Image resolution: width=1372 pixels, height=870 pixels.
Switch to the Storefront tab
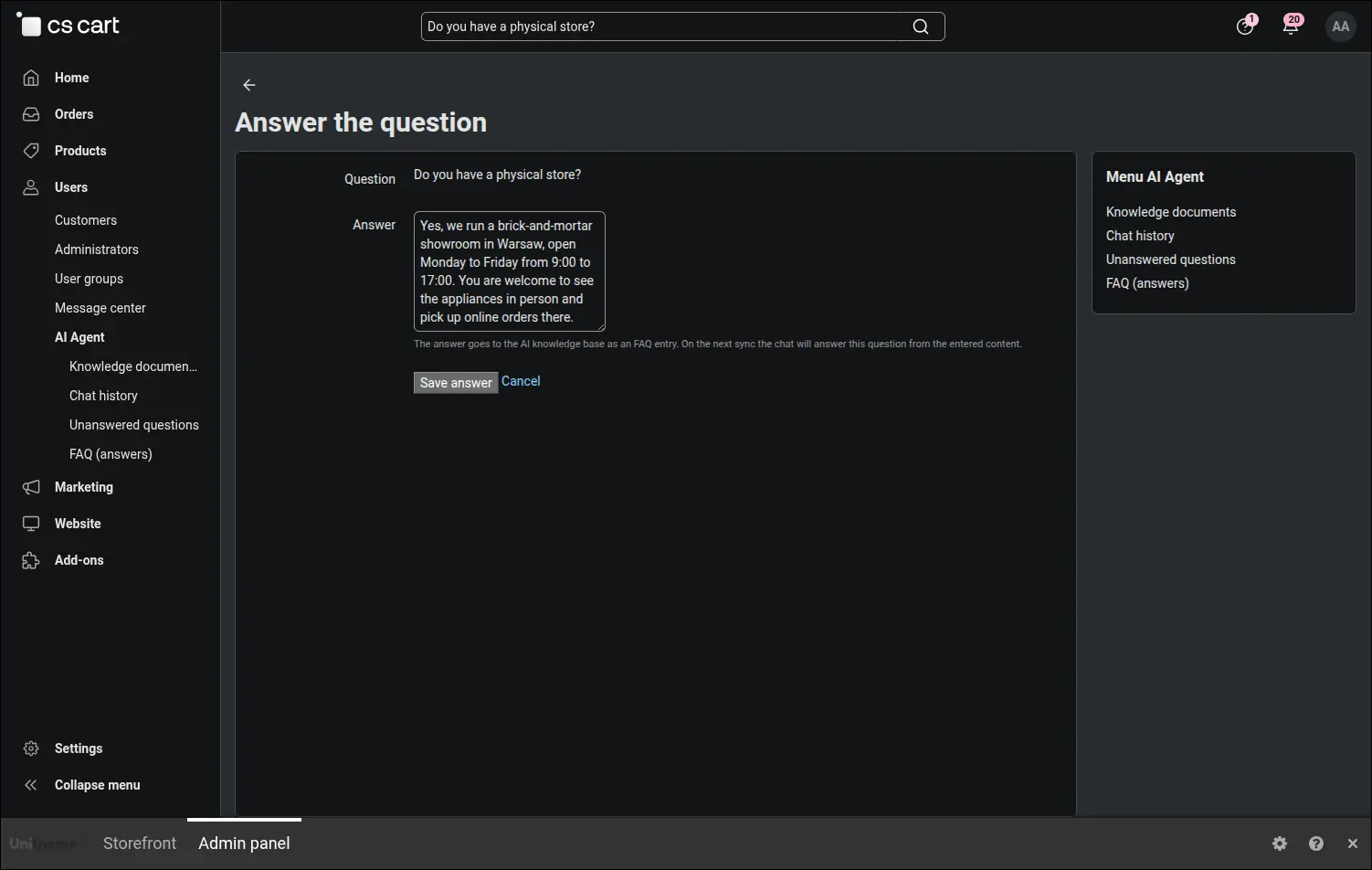coord(140,843)
